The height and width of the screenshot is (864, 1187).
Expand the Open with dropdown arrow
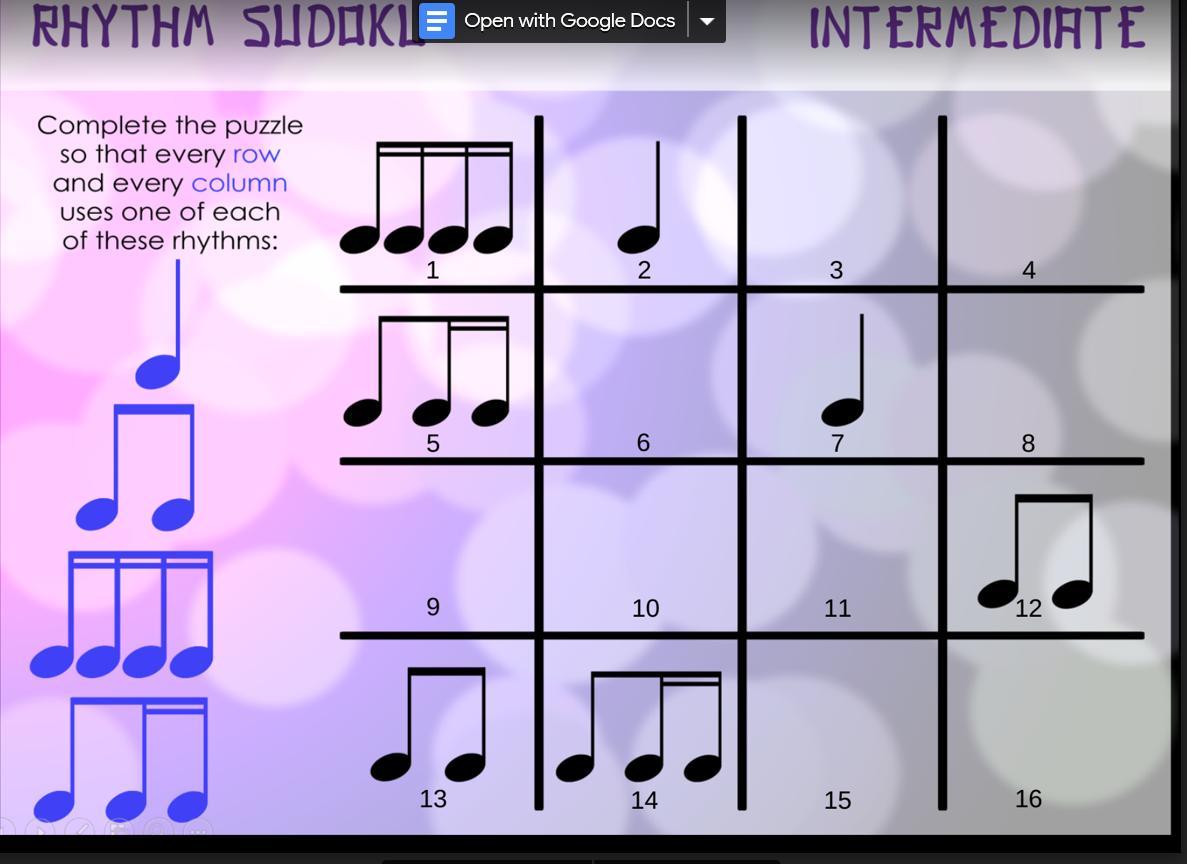pyautogui.click(x=707, y=20)
